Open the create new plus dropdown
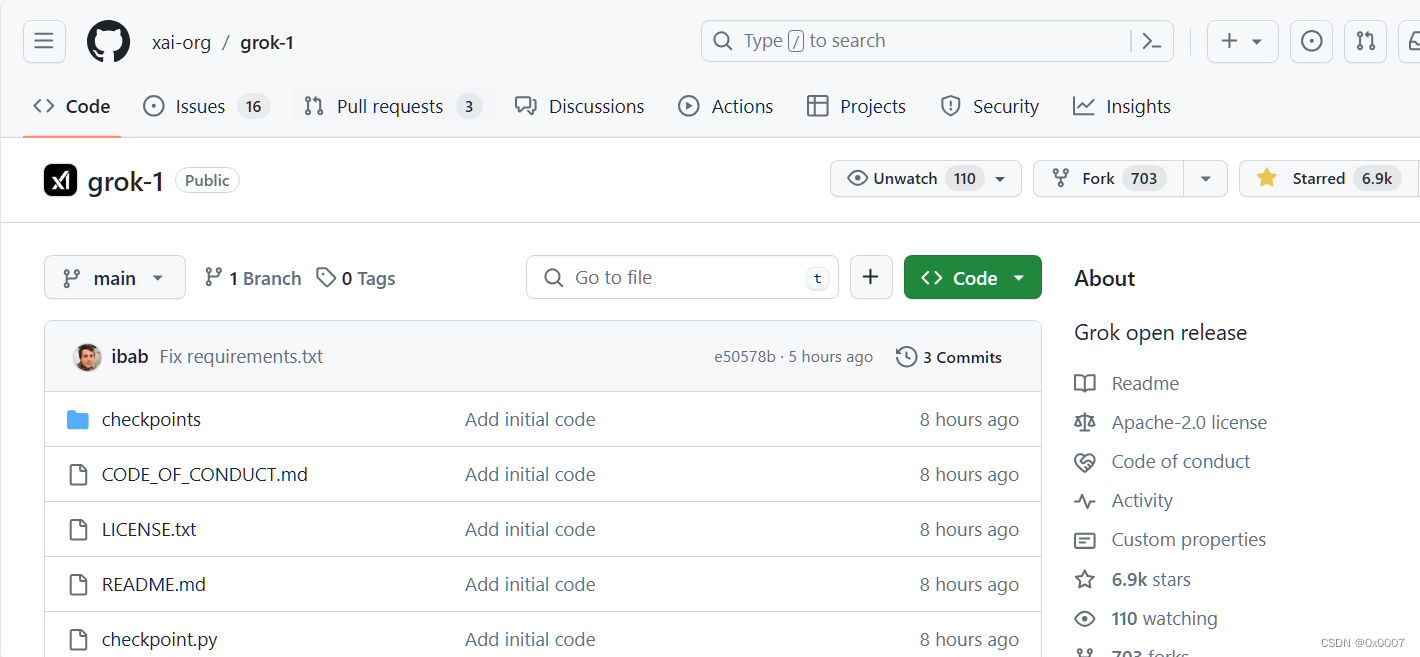The height and width of the screenshot is (657, 1420). pyautogui.click(x=1243, y=41)
